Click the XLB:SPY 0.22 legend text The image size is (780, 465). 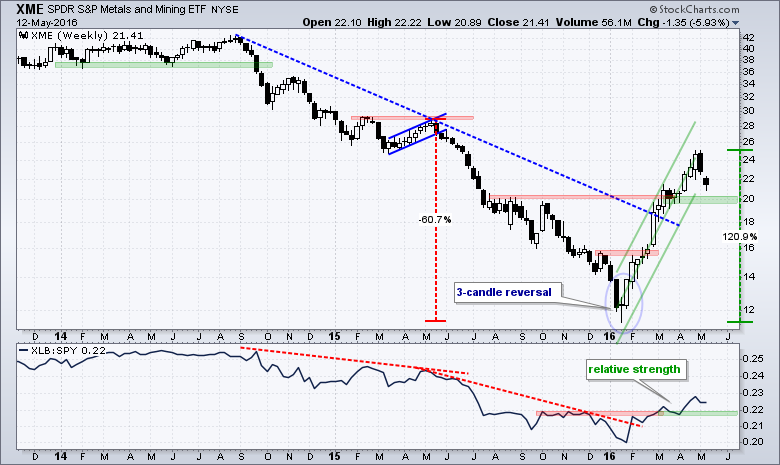[69, 351]
